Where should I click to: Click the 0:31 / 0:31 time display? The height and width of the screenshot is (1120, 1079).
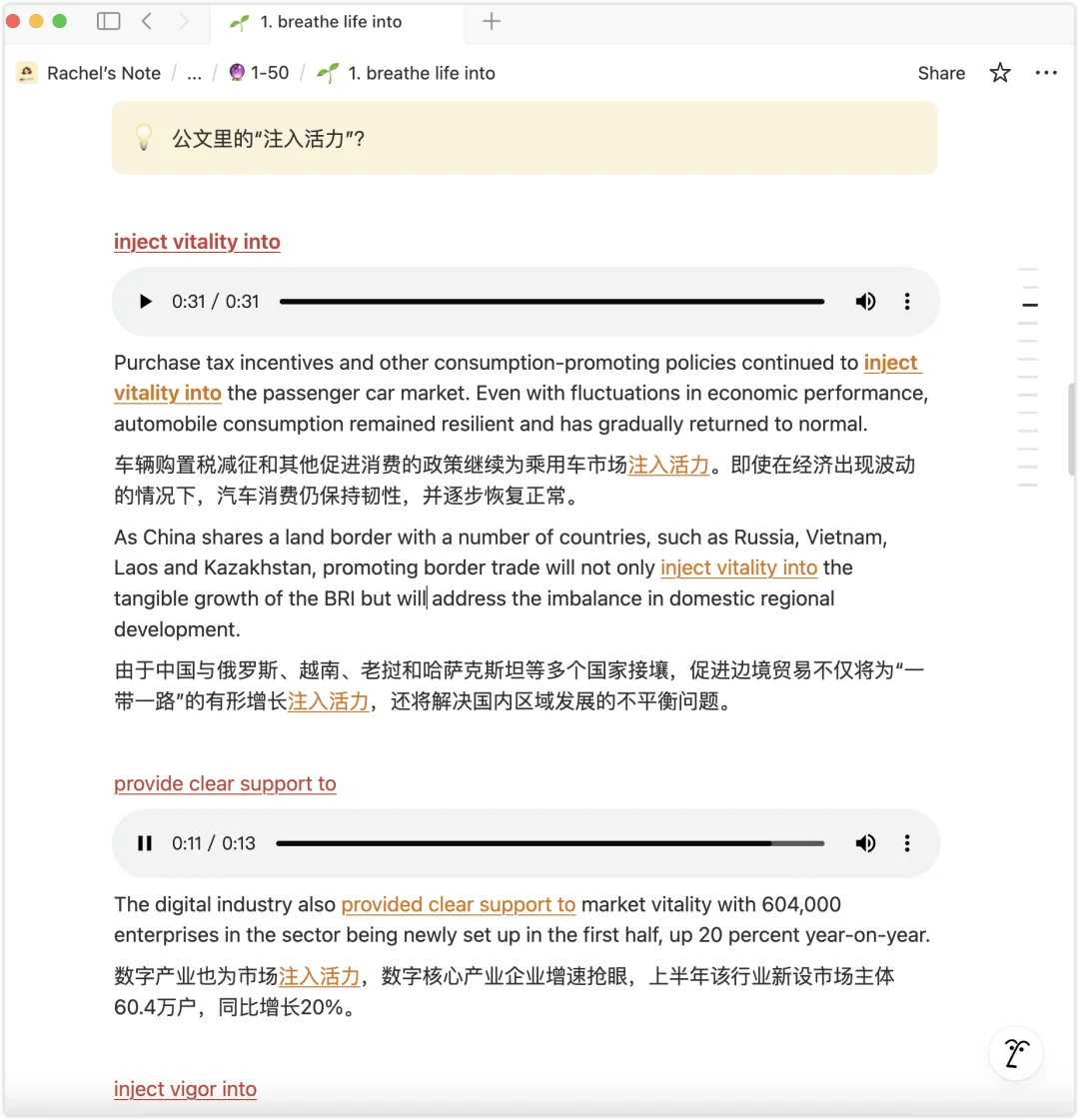[x=215, y=302]
